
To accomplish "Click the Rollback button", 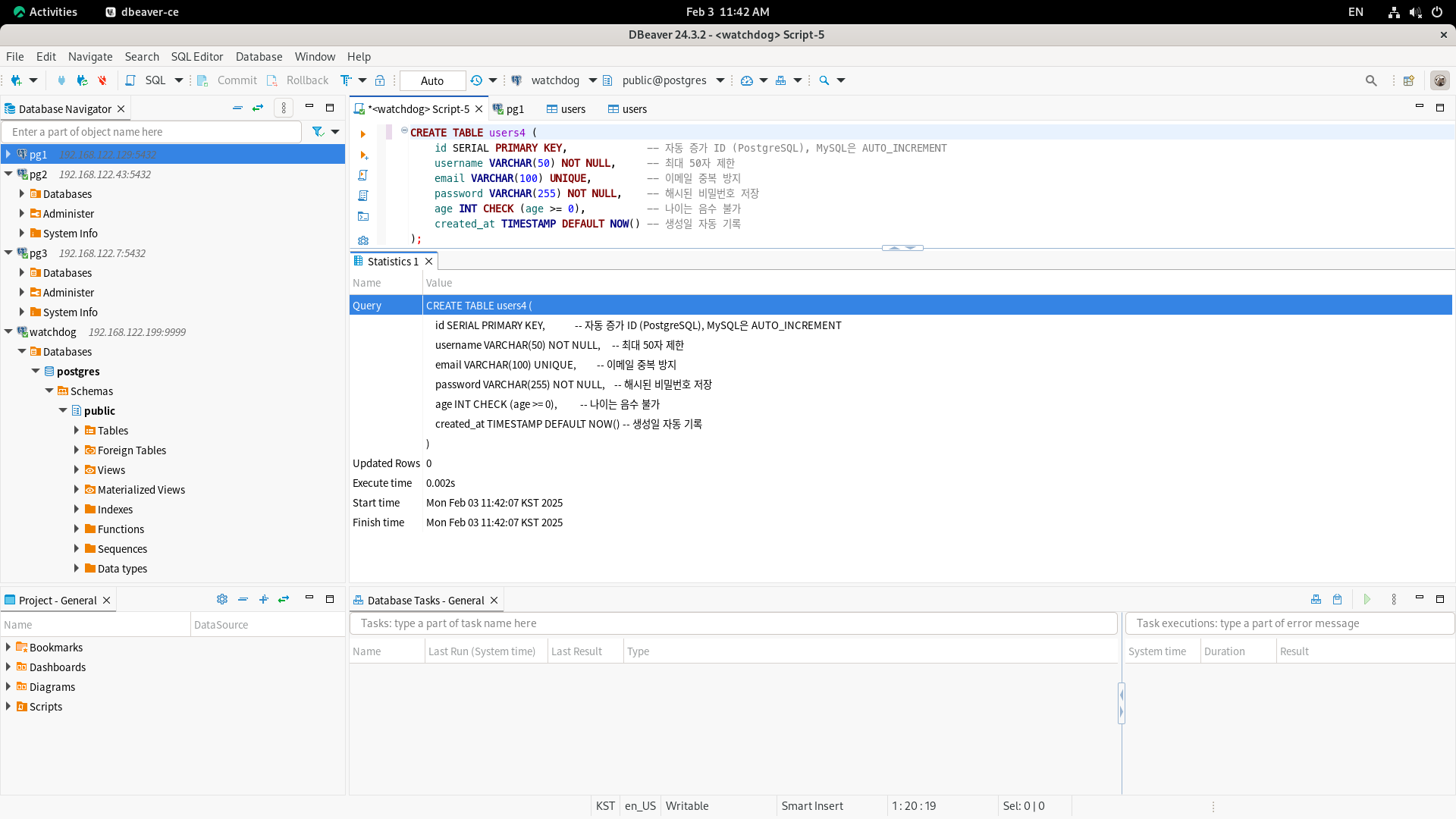I will pyautogui.click(x=298, y=80).
